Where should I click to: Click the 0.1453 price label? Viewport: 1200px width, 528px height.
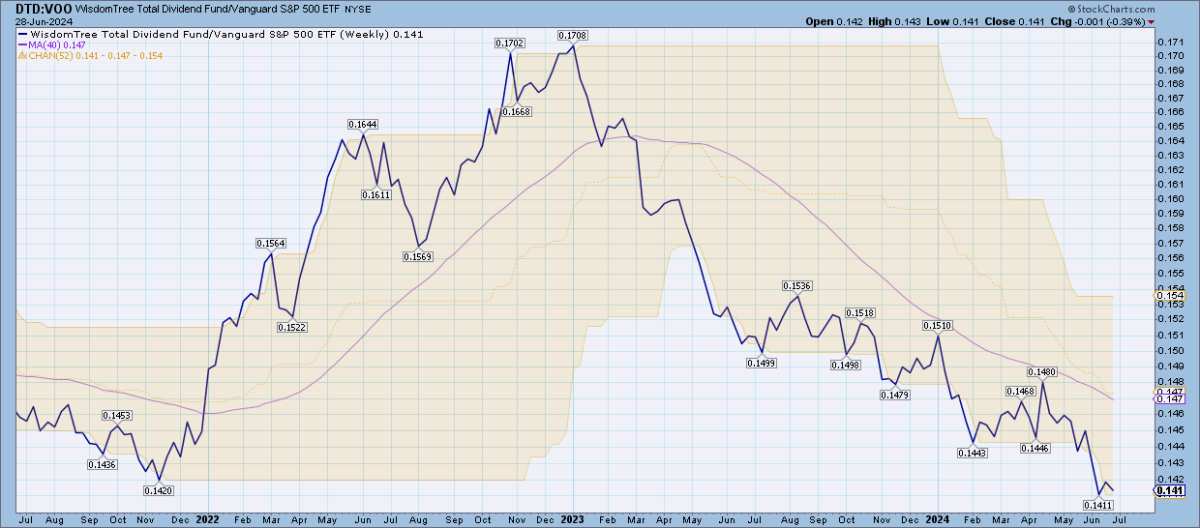click(118, 415)
